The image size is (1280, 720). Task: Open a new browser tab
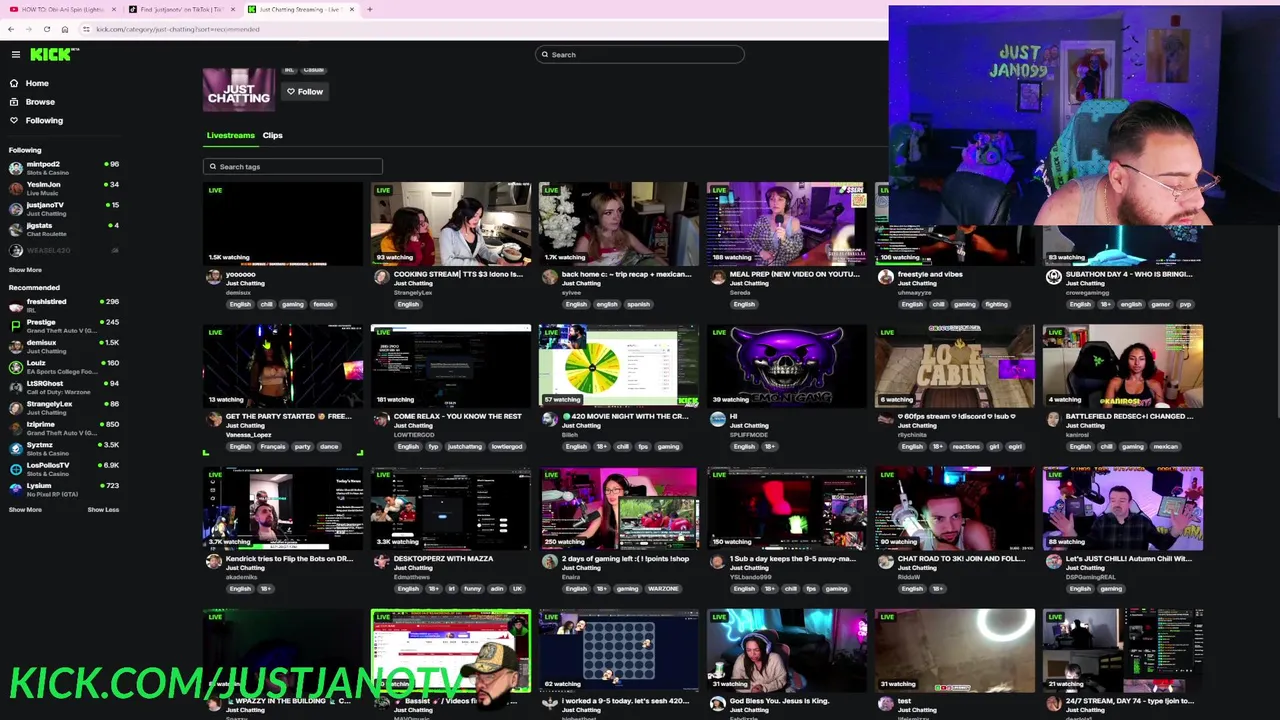point(369,9)
